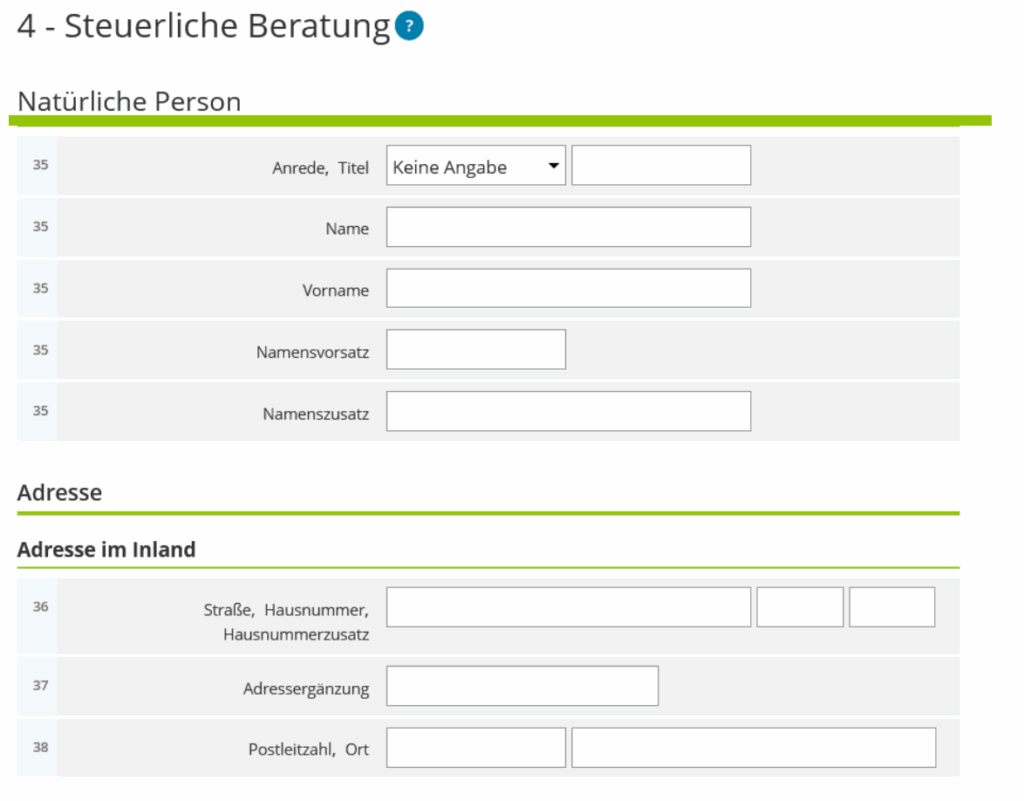Screen dimensions: 1024x801
Task: Click row number 38 marker
Action: (x=40, y=746)
